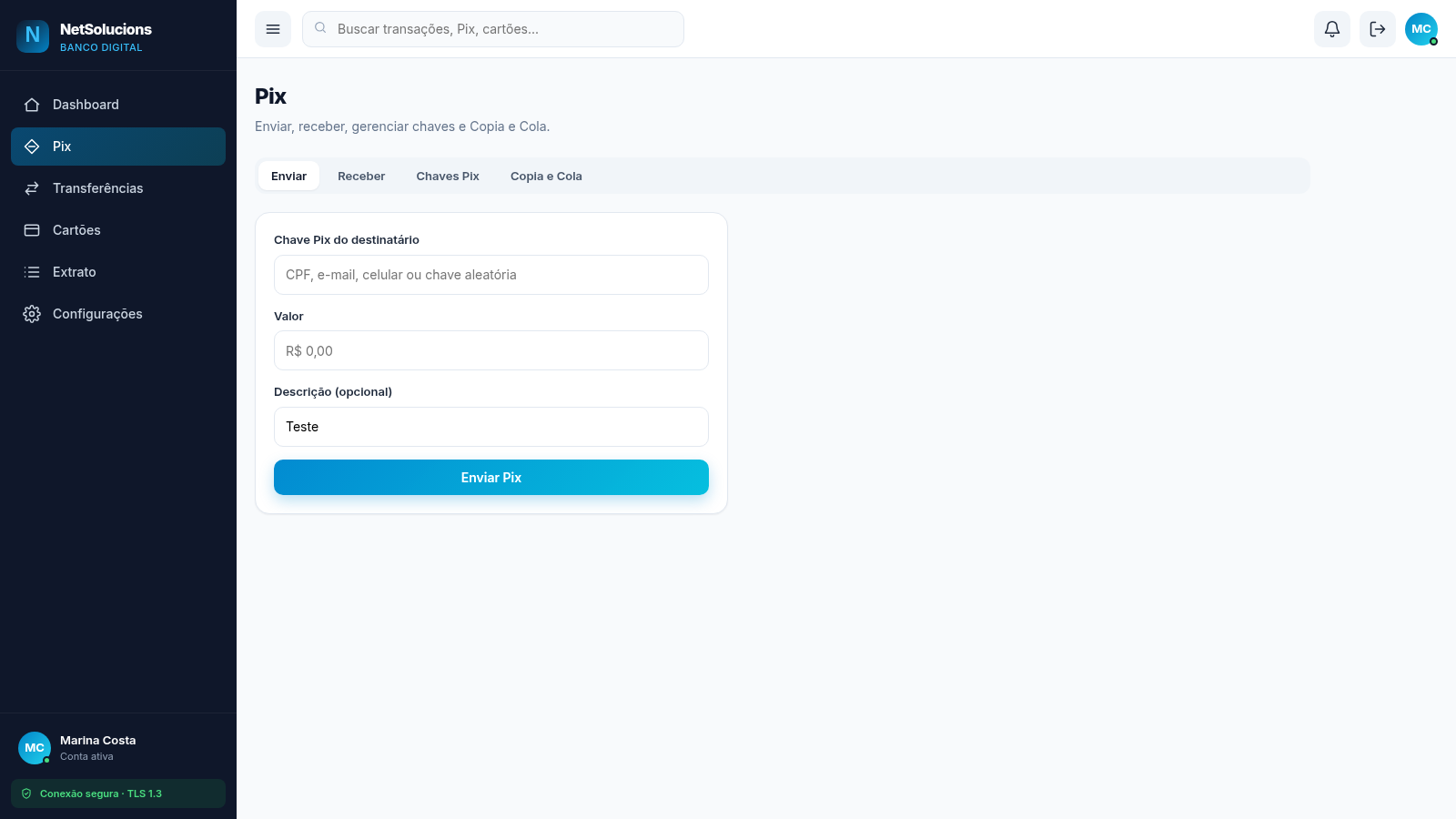1456x819 pixels.
Task: Switch to the Enviar tab
Action: tap(288, 176)
